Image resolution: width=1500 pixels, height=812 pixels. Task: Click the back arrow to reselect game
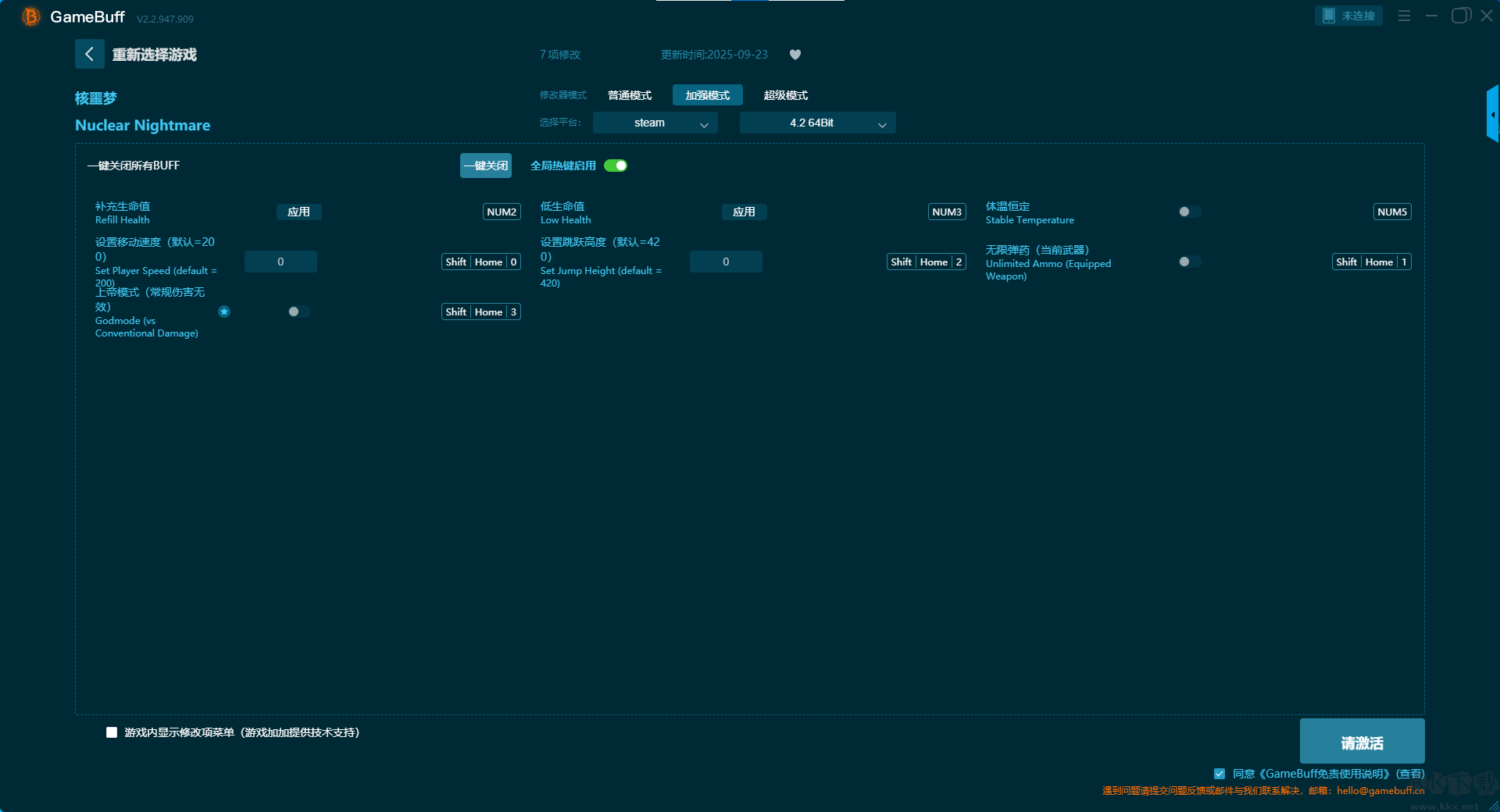point(89,54)
